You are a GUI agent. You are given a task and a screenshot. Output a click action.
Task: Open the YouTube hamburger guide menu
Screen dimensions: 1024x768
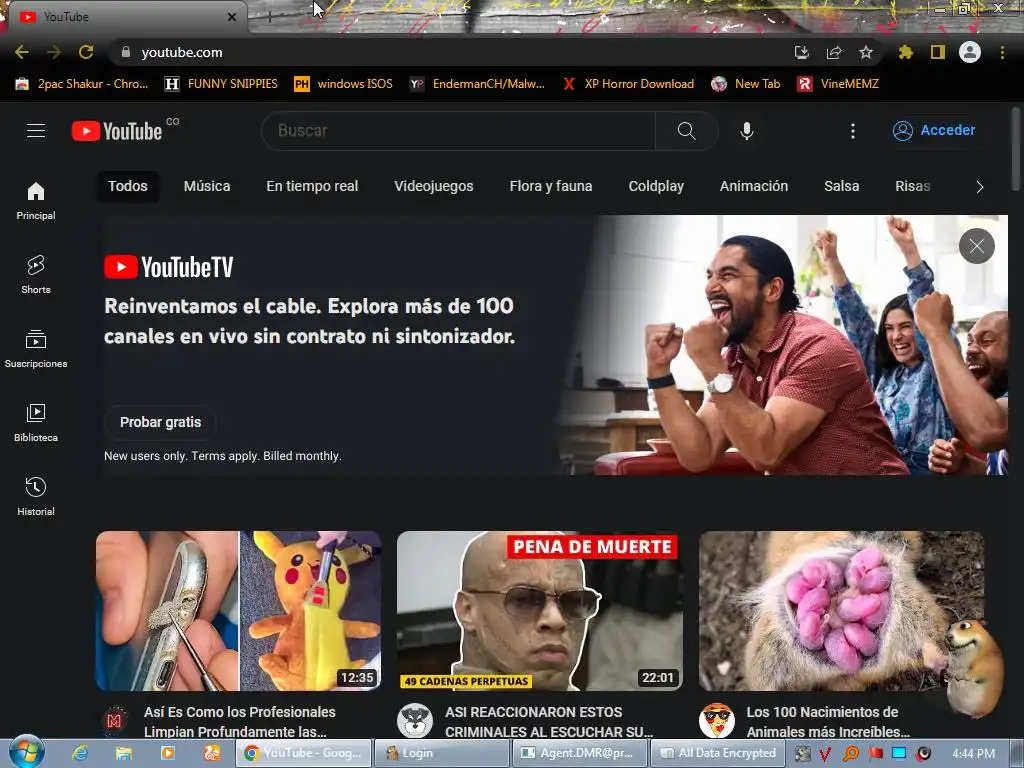click(x=36, y=131)
